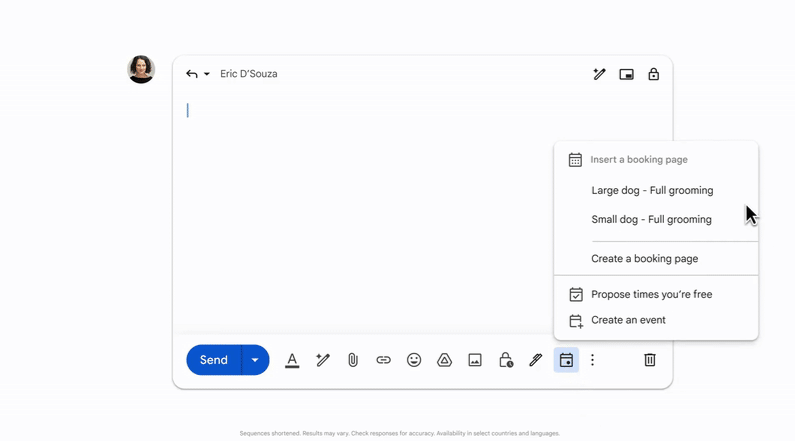Click the sender's profile avatar
Viewport: 795px width, 441px height.
coord(141,69)
